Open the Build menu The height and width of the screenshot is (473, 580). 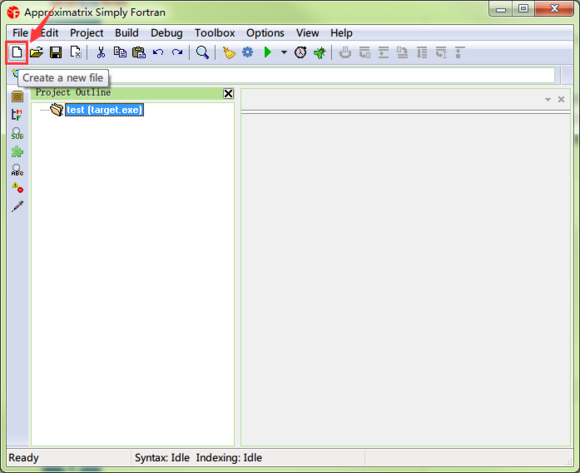(x=127, y=33)
